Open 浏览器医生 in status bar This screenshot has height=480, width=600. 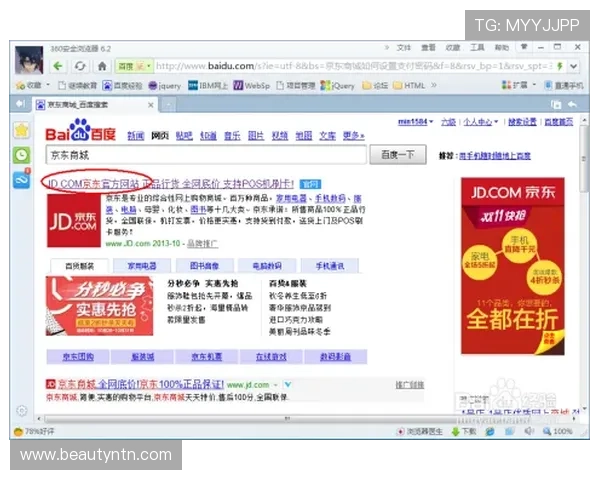(419, 432)
